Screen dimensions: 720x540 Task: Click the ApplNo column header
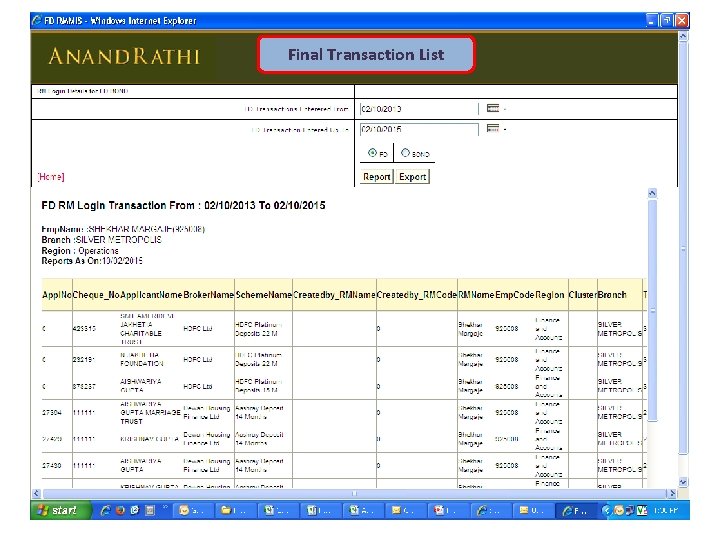(x=57, y=295)
